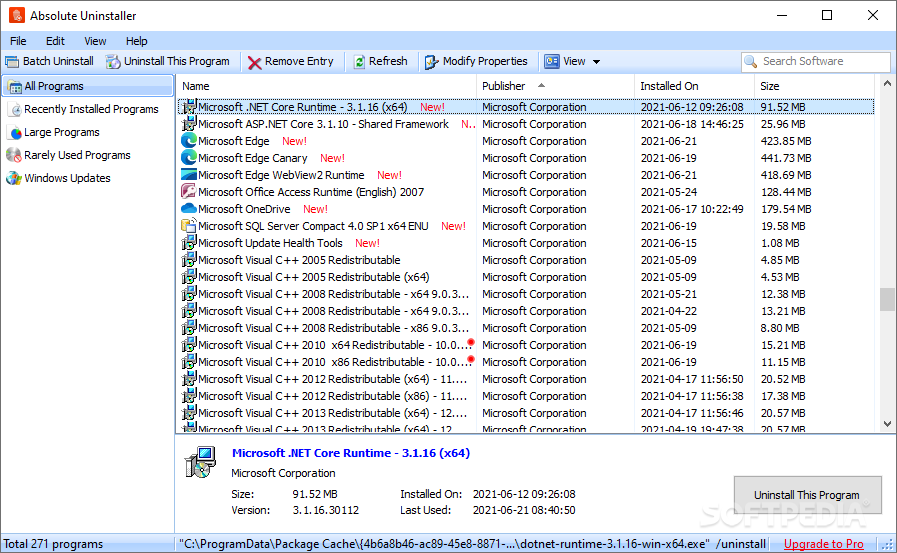Open the View dropdown arrow in toolbar

click(x=596, y=62)
